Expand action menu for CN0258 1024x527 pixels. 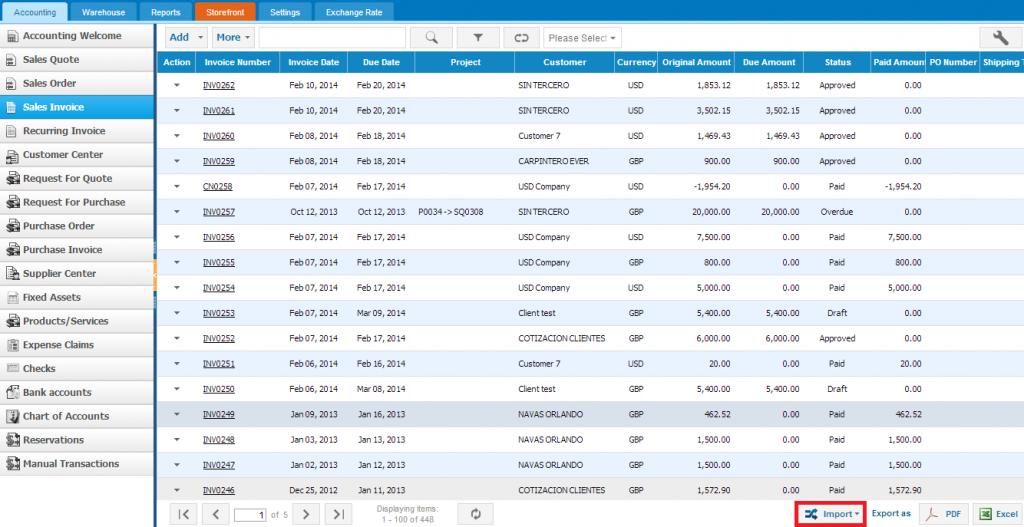click(x=176, y=186)
